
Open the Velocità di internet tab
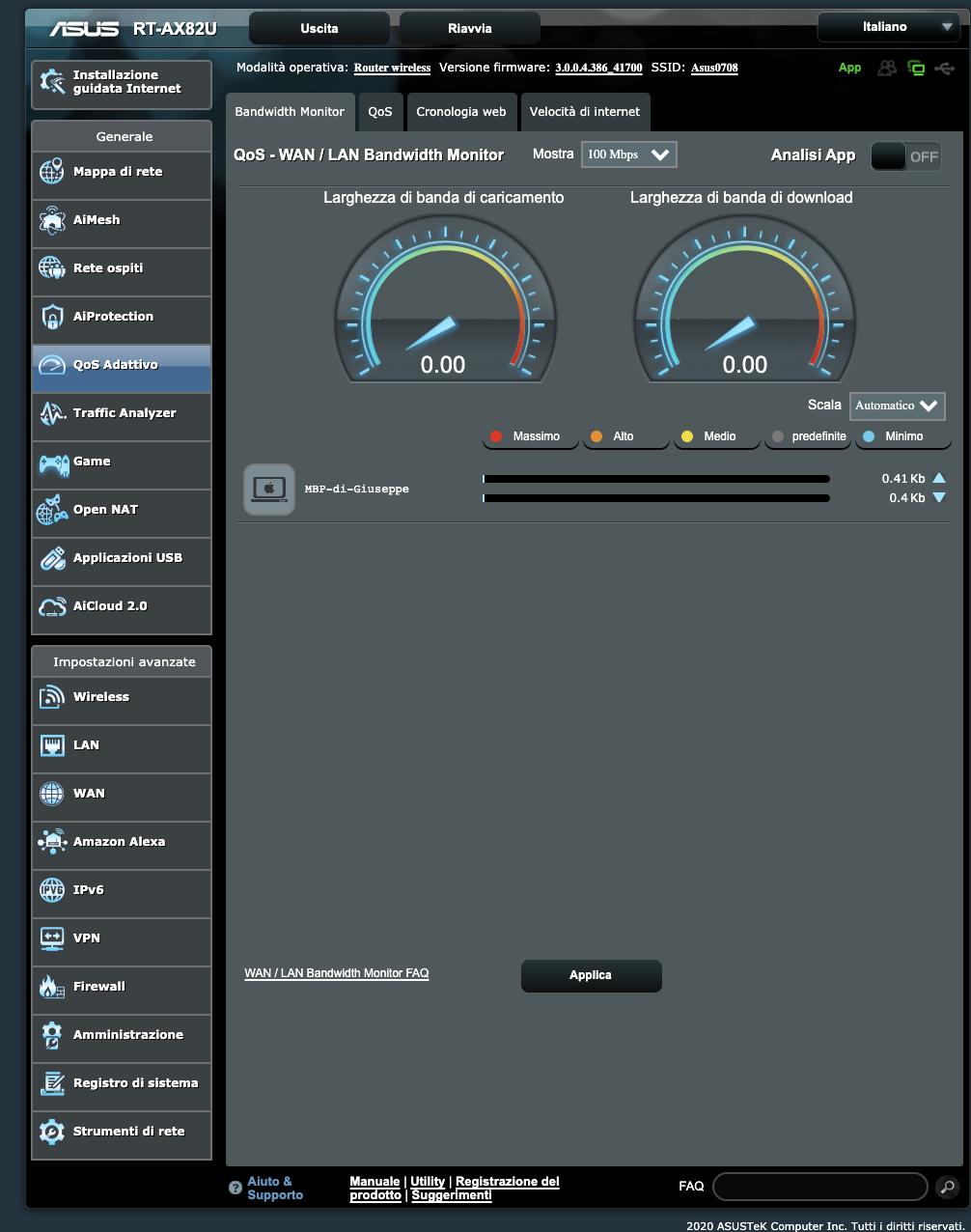[585, 112]
